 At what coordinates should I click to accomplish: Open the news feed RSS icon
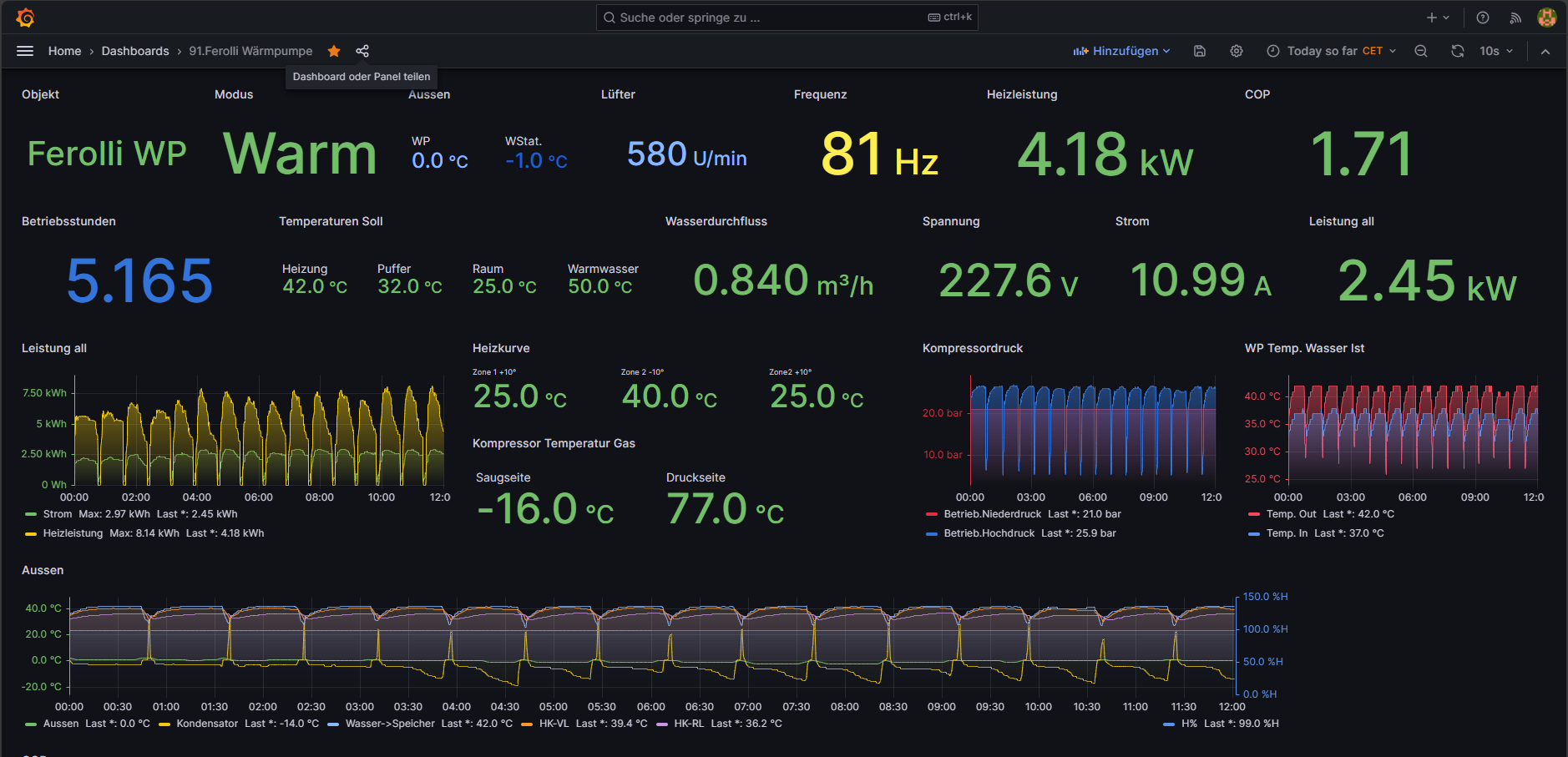(1515, 18)
